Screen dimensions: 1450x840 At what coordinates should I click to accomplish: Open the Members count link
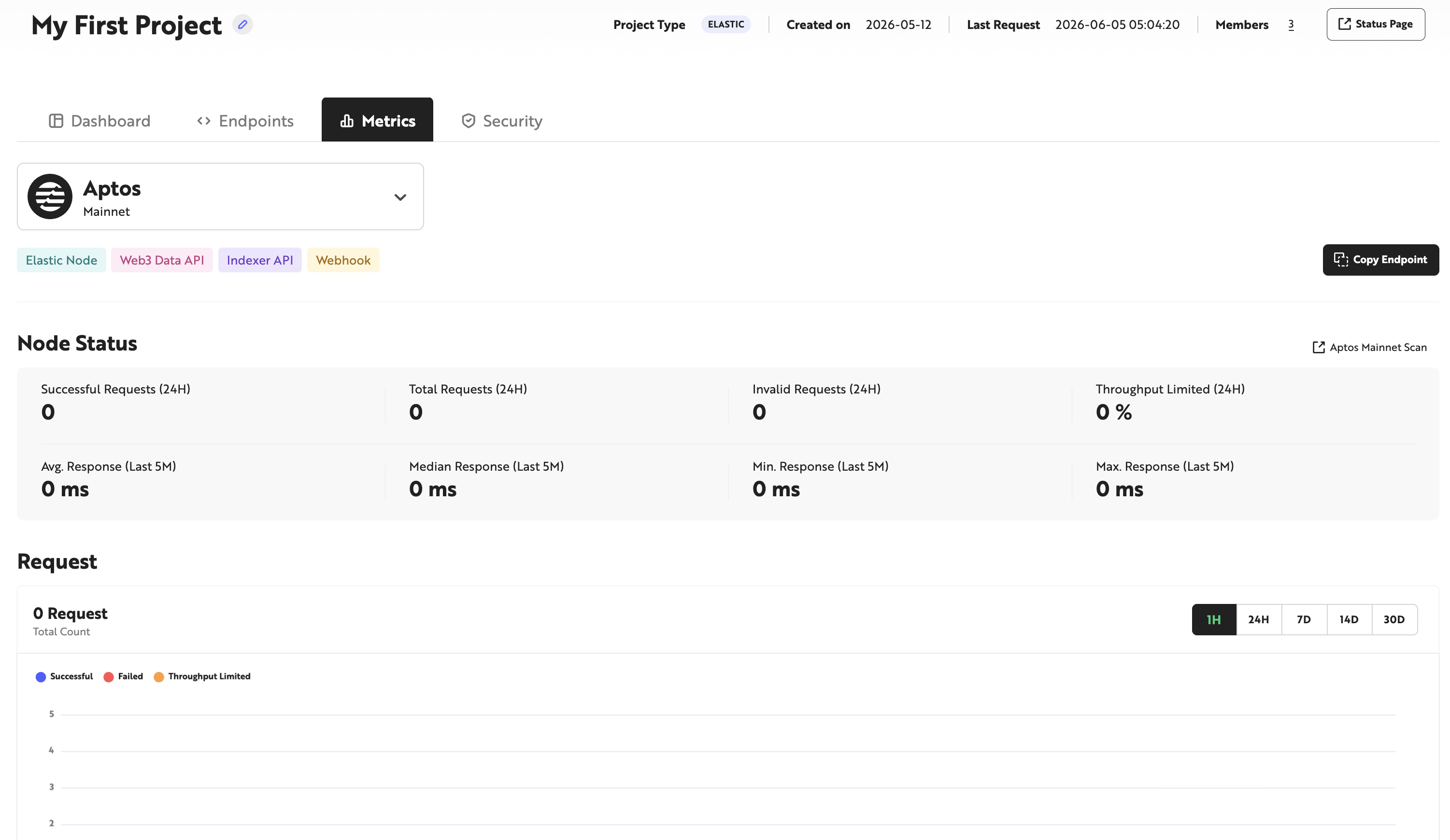pos(1291,25)
